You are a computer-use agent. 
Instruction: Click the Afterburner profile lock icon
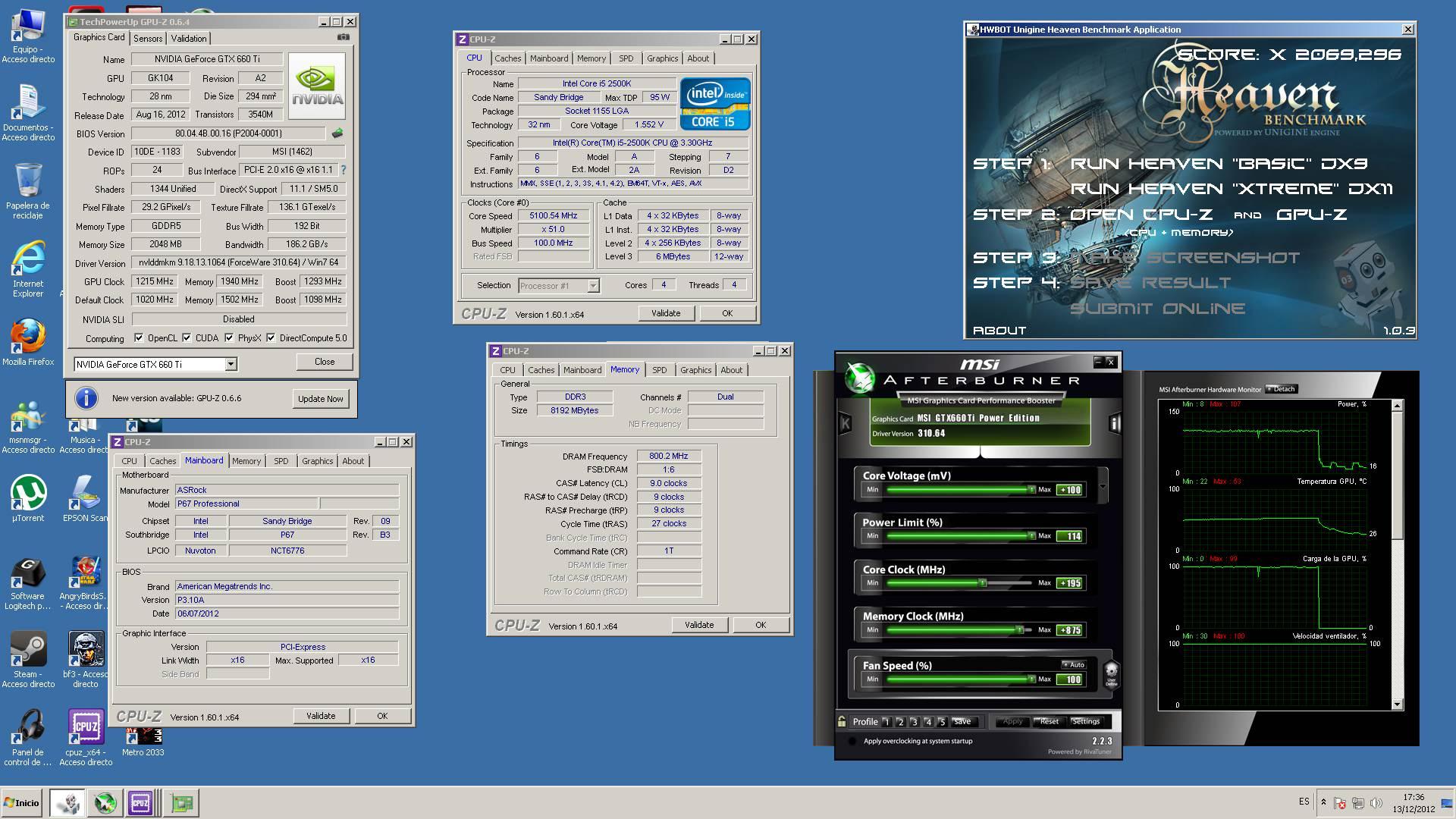(x=842, y=721)
